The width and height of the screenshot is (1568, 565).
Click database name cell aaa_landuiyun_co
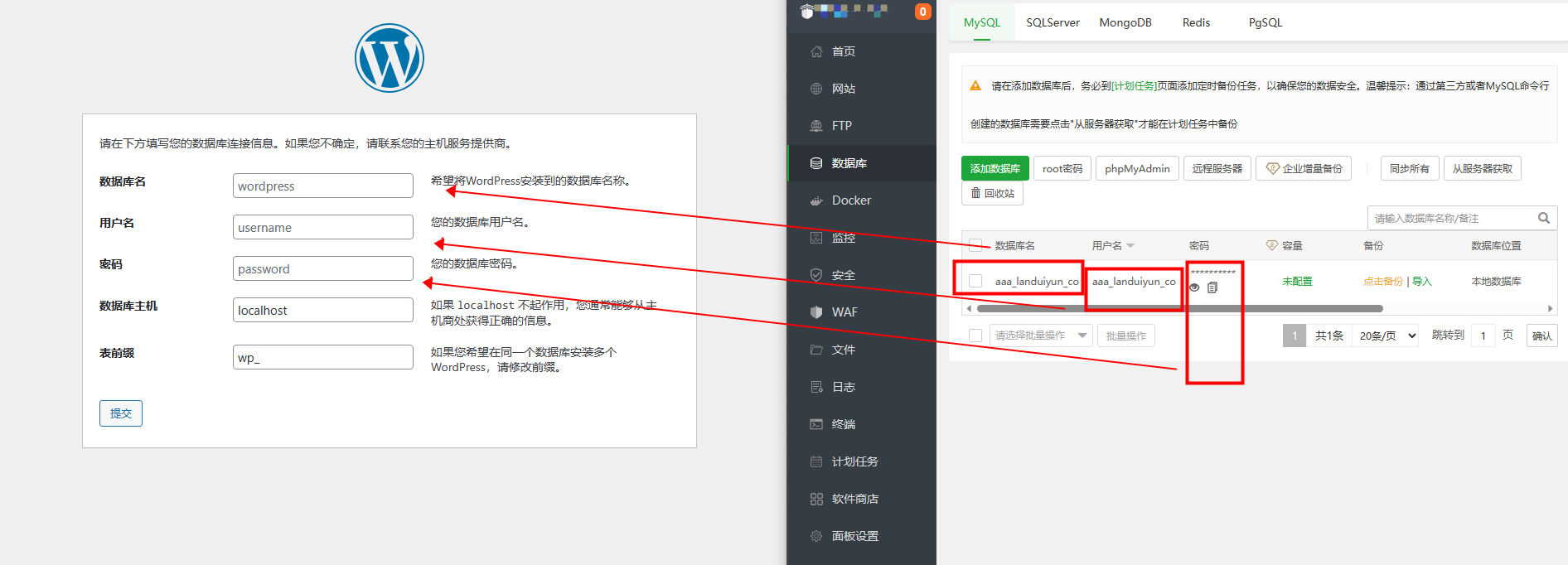(x=1037, y=282)
